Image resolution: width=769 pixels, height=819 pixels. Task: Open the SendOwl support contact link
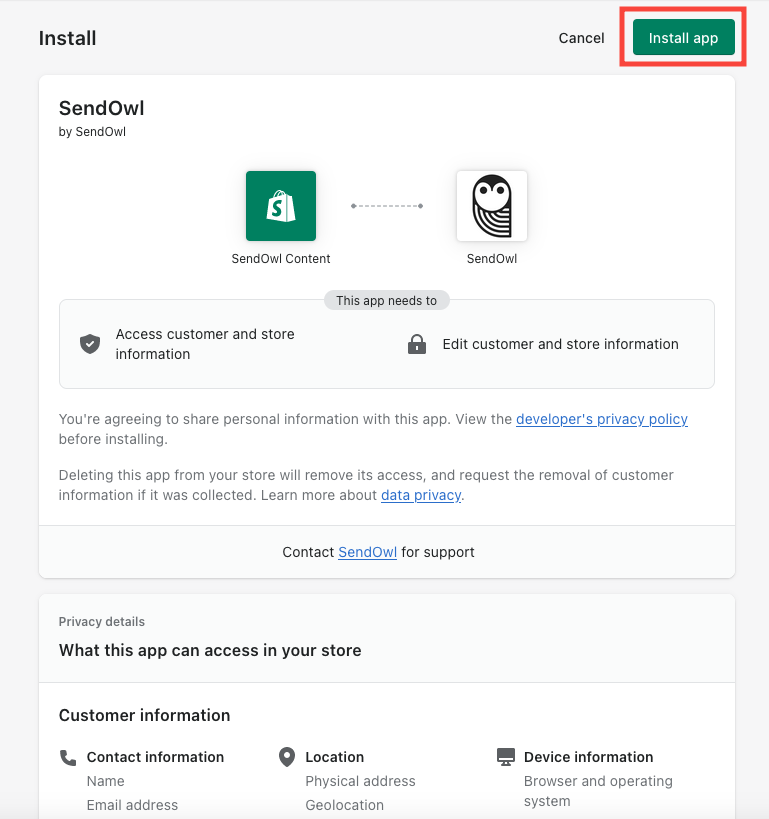pyautogui.click(x=367, y=552)
